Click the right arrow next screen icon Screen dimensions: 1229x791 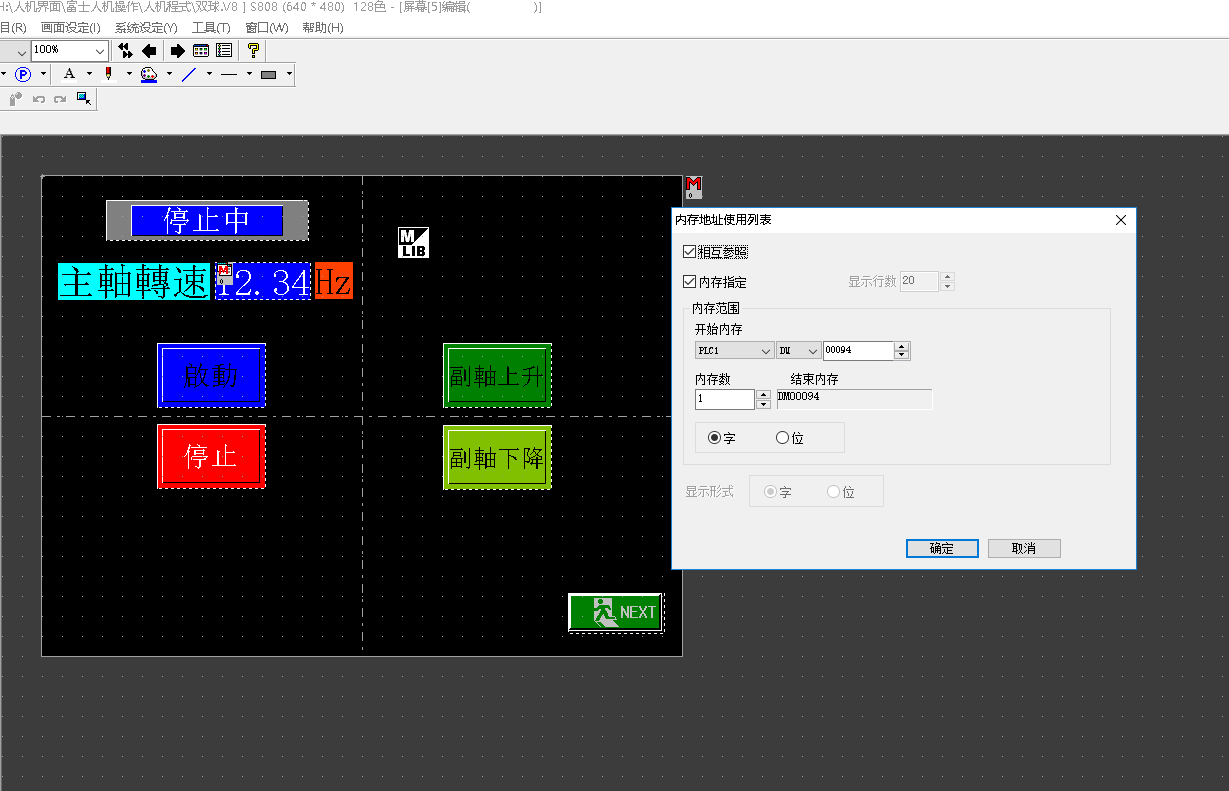(x=177, y=50)
